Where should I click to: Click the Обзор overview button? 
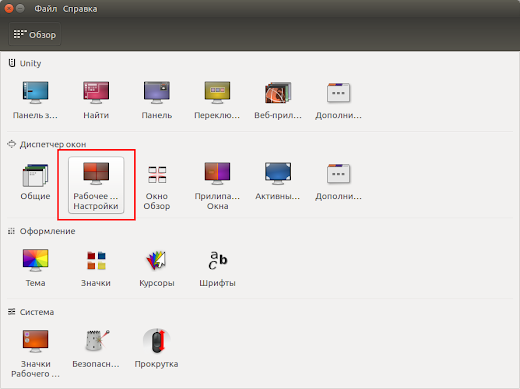click(x=35, y=34)
